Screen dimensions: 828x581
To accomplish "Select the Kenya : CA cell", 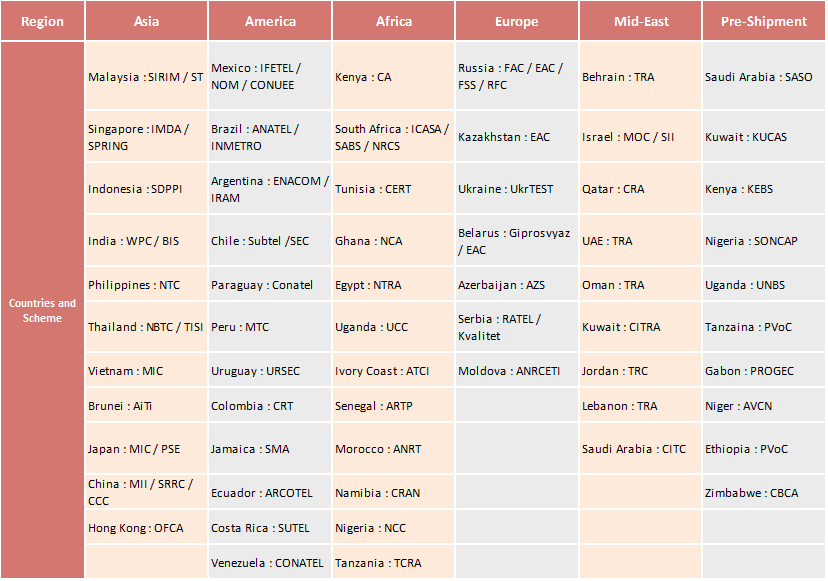I will click(x=394, y=77).
